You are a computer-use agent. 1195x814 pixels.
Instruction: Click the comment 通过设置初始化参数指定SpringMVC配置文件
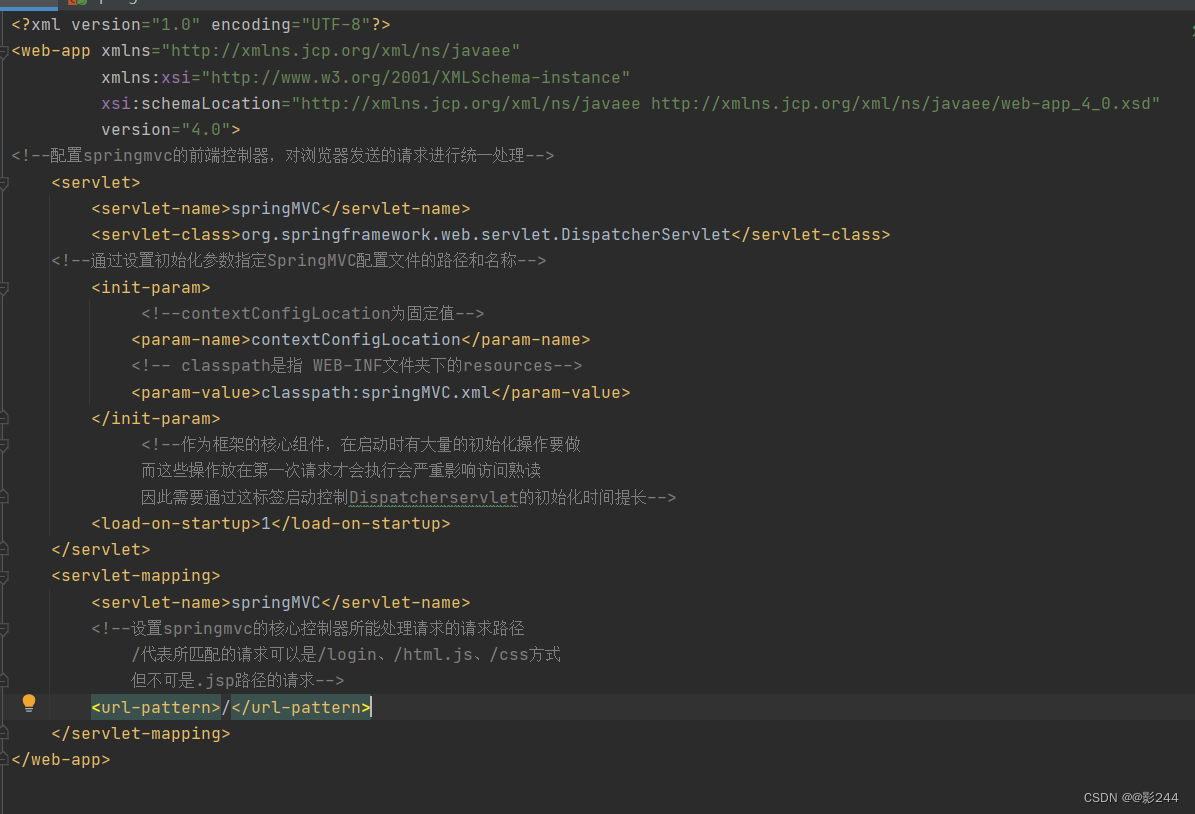(299, 261)
